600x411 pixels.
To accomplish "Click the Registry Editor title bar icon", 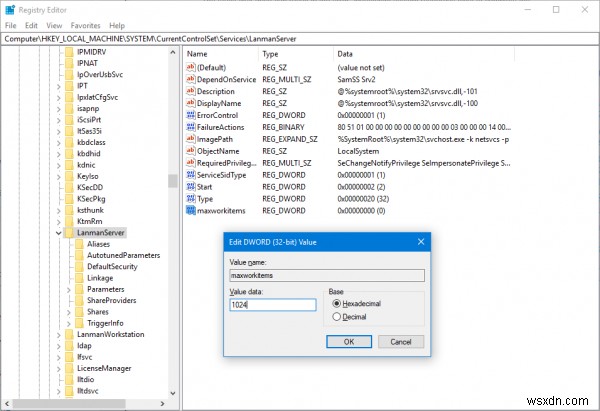I will click(10, 10).
